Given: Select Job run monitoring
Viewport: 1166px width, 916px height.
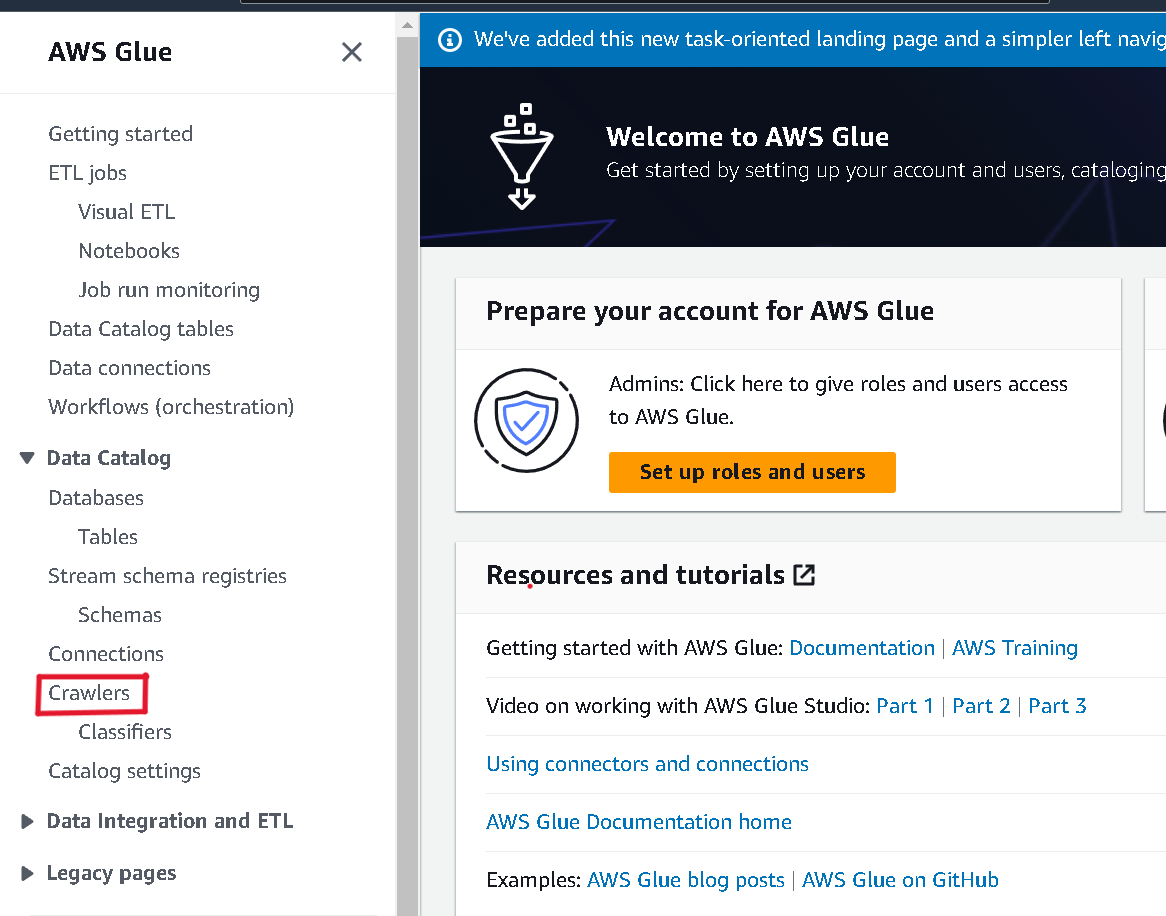Looking at the screenshot, I should click(170, 290).
